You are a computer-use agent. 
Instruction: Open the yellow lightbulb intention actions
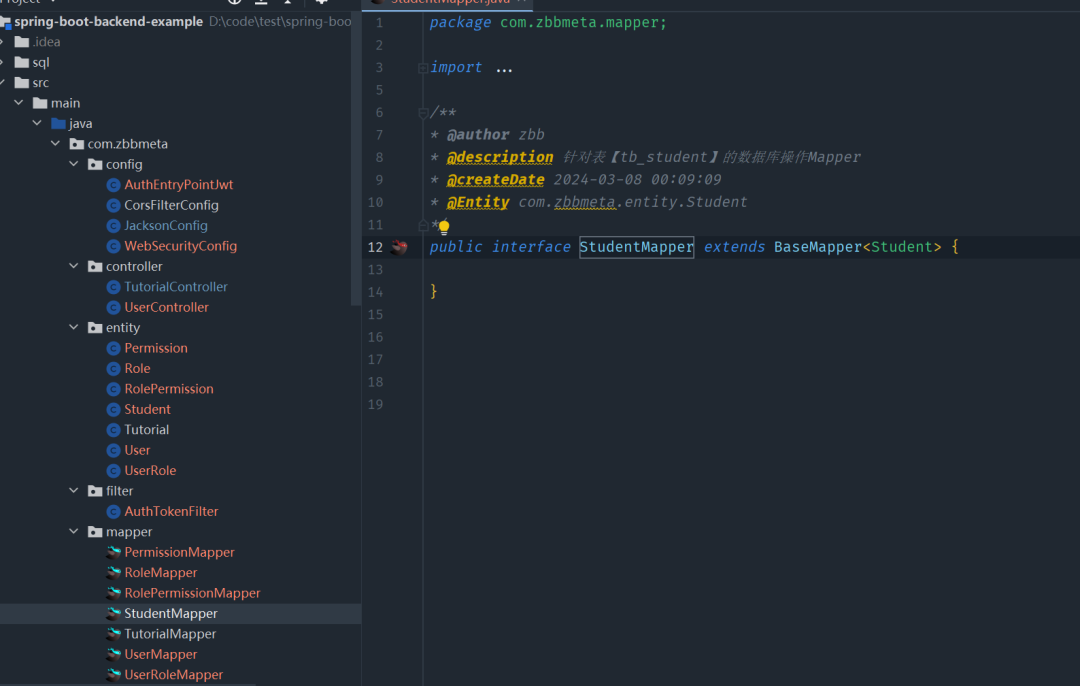pyautogui.click(x=444, y=227)
